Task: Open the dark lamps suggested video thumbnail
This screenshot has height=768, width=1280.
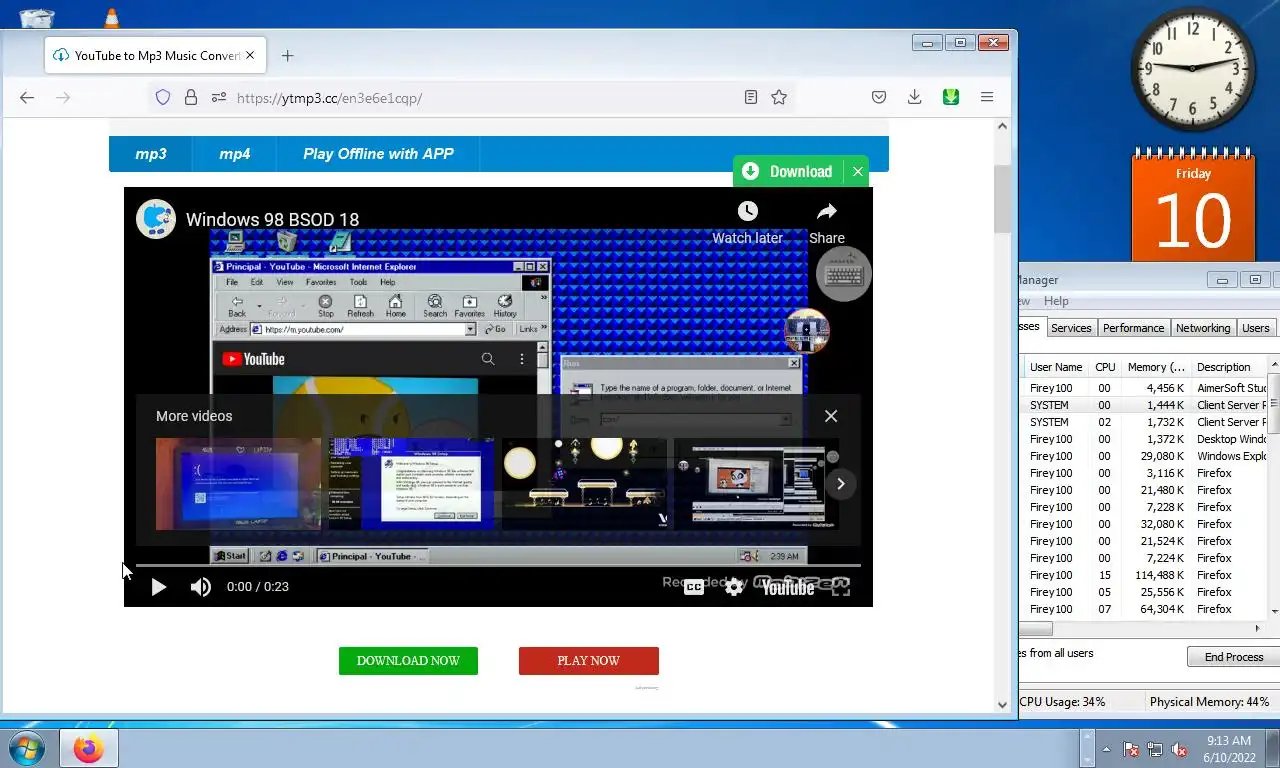Action: 584,484
